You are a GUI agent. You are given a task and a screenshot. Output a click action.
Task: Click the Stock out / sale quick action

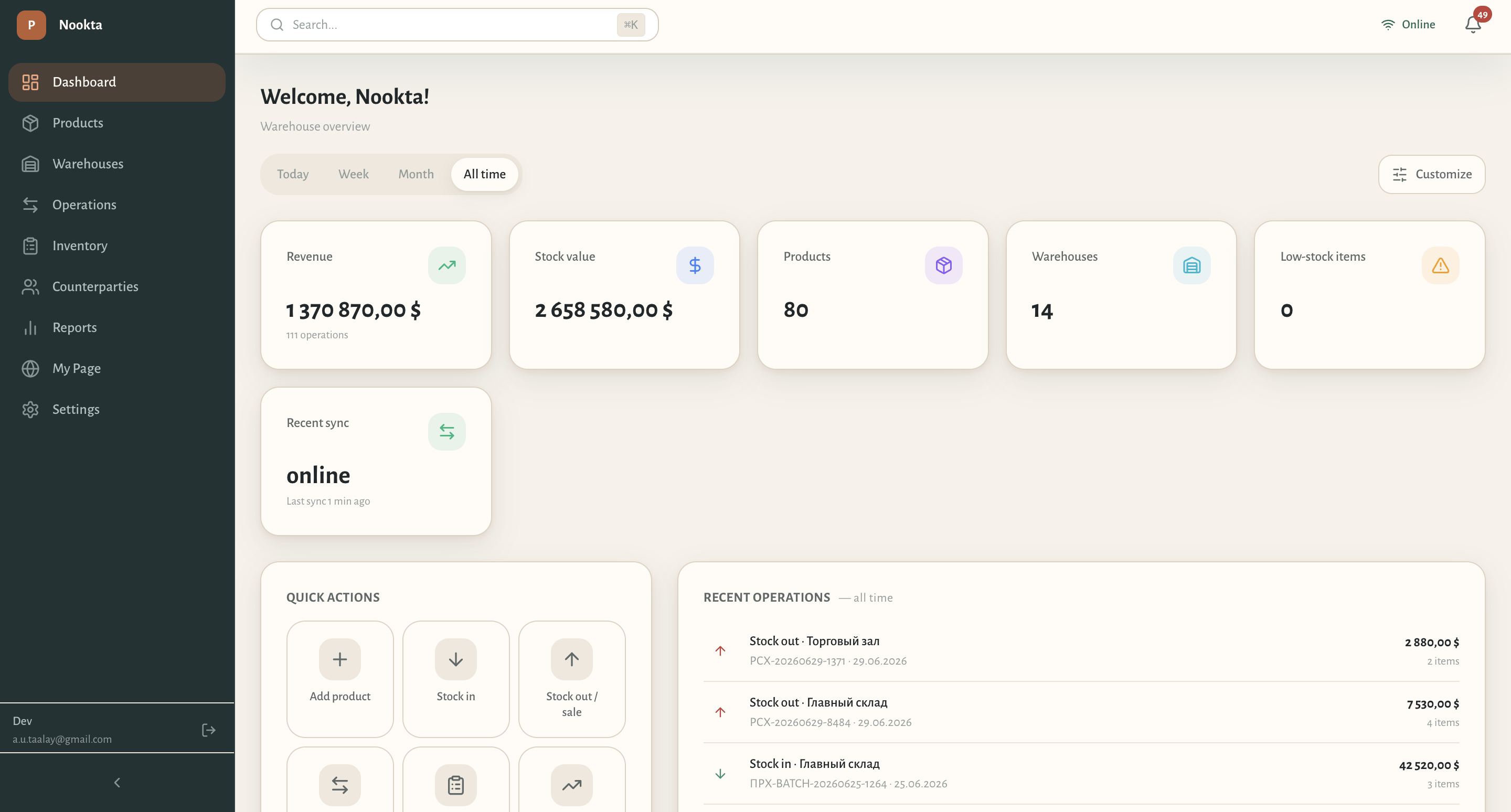(x=572, y=679)
